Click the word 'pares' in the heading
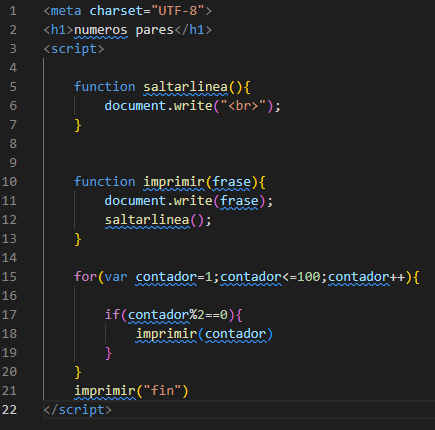 pyautogui.click(x=155, y=30)
